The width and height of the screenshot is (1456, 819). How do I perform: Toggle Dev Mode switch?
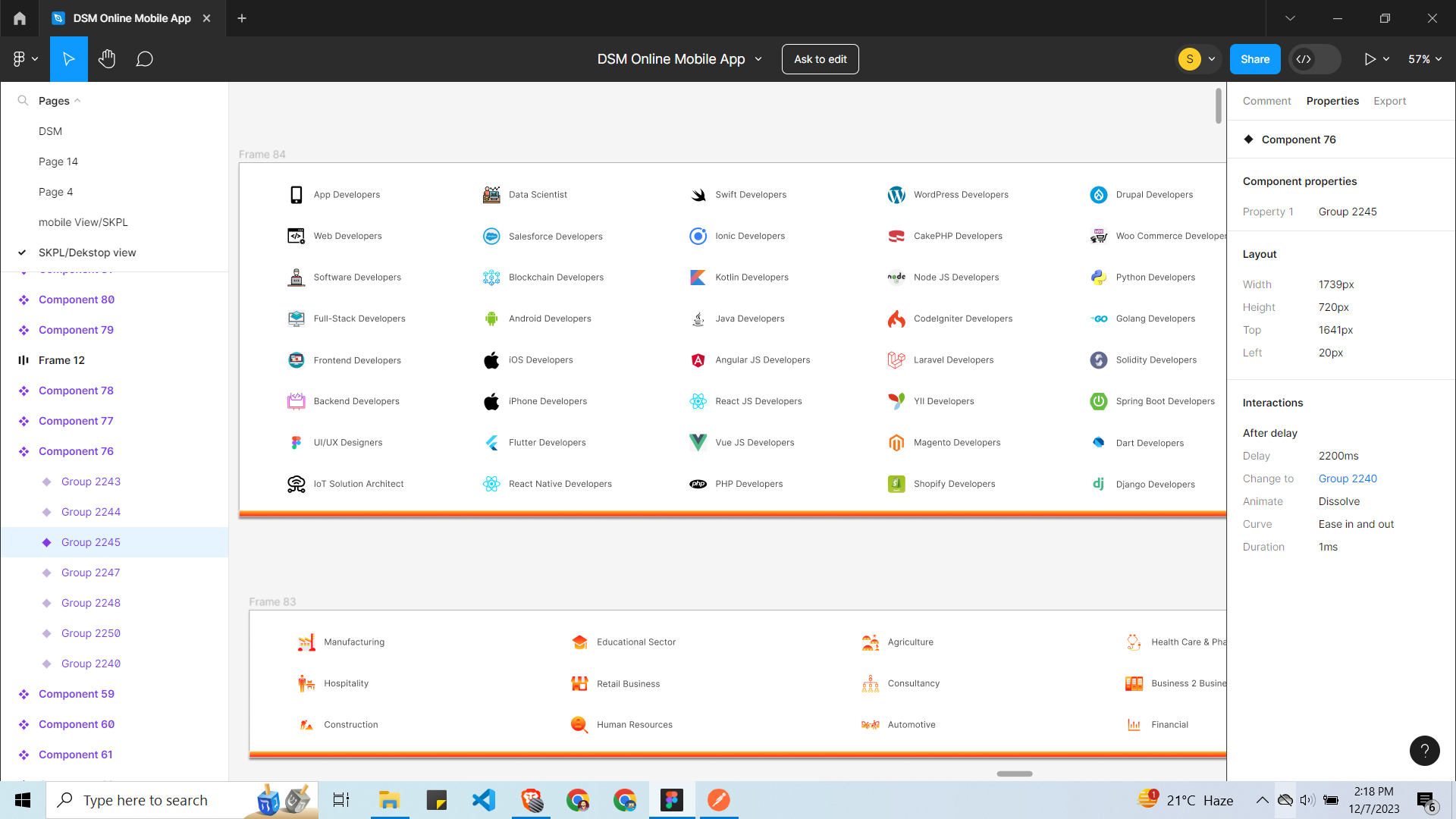(x=1314, y=59)
